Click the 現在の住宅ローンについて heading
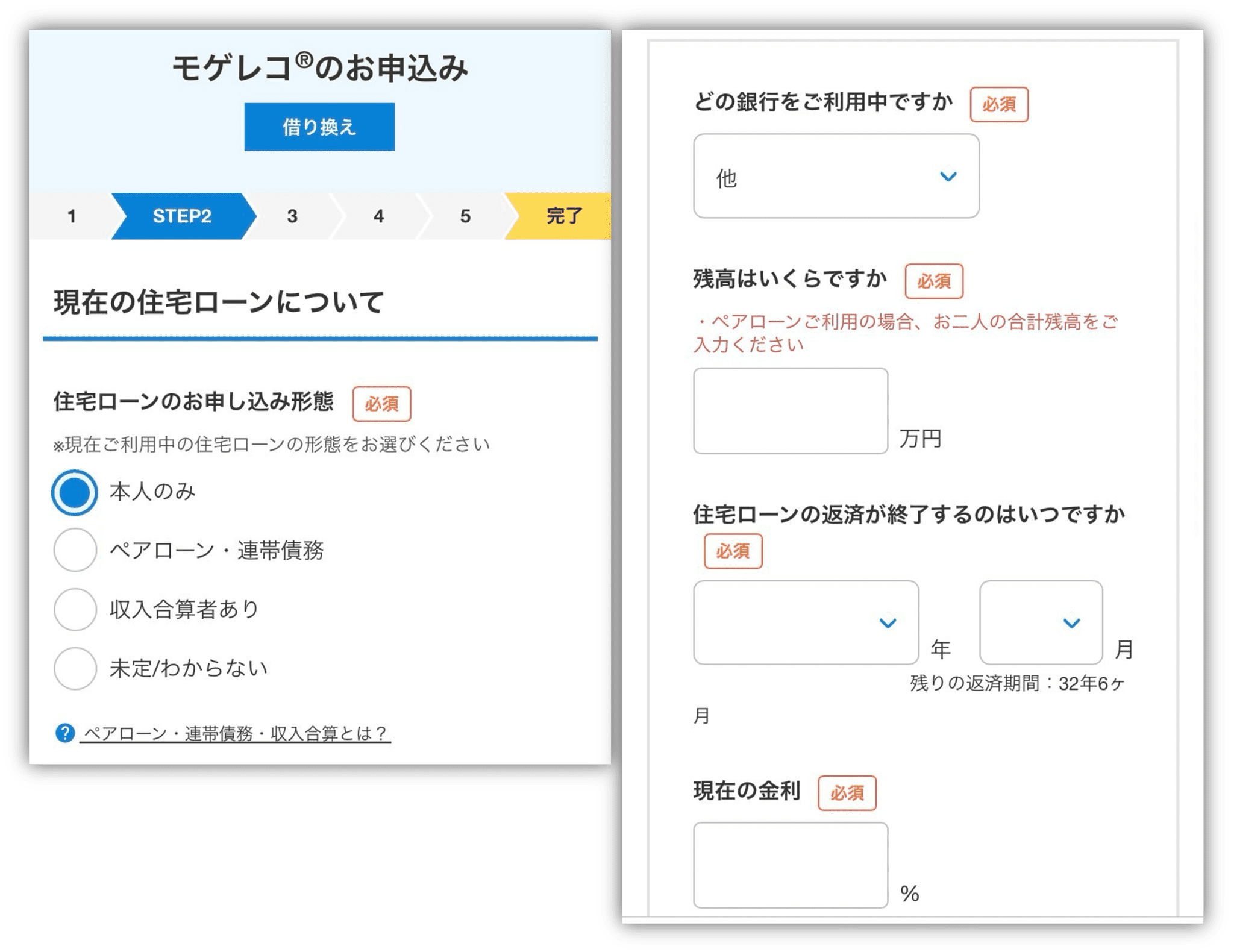The image size is (1234, 952). (219, 302)
